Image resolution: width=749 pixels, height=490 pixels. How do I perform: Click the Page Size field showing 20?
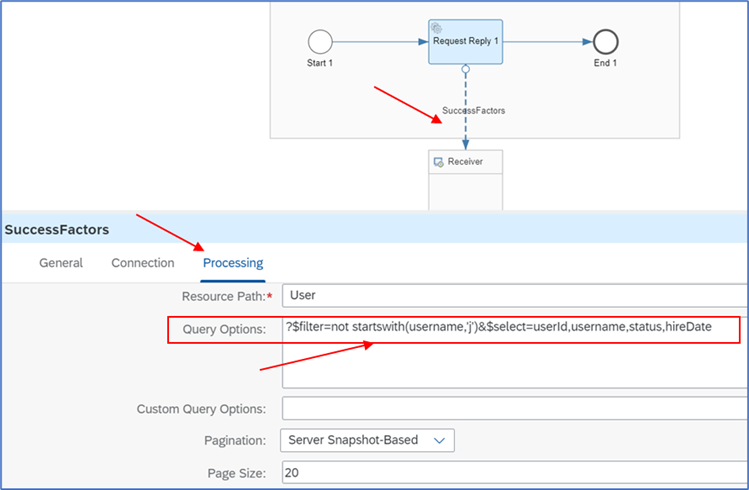pyautogui.click(x=515, y=472)
